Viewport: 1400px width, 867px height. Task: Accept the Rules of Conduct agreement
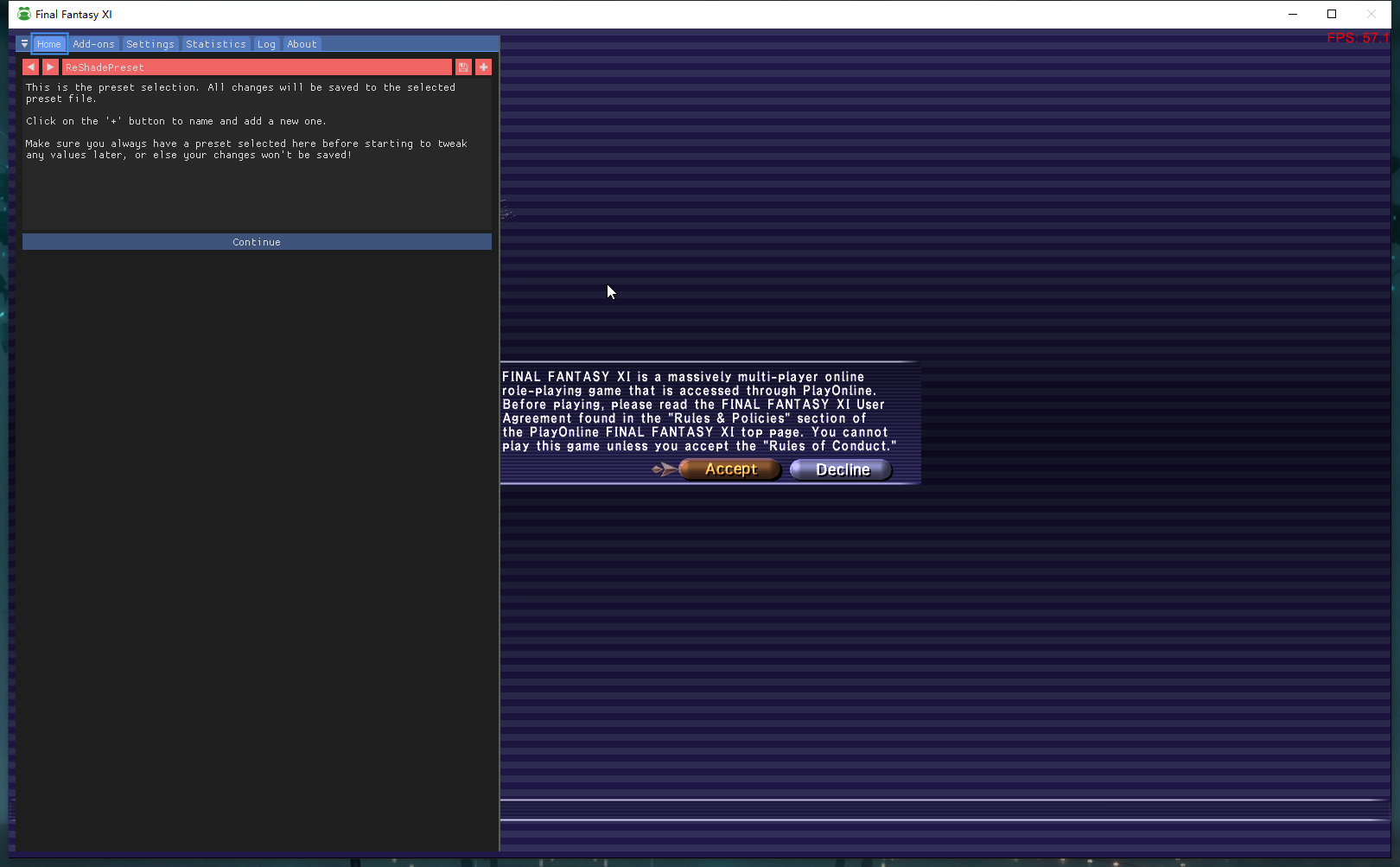click(x=730, y=469)
